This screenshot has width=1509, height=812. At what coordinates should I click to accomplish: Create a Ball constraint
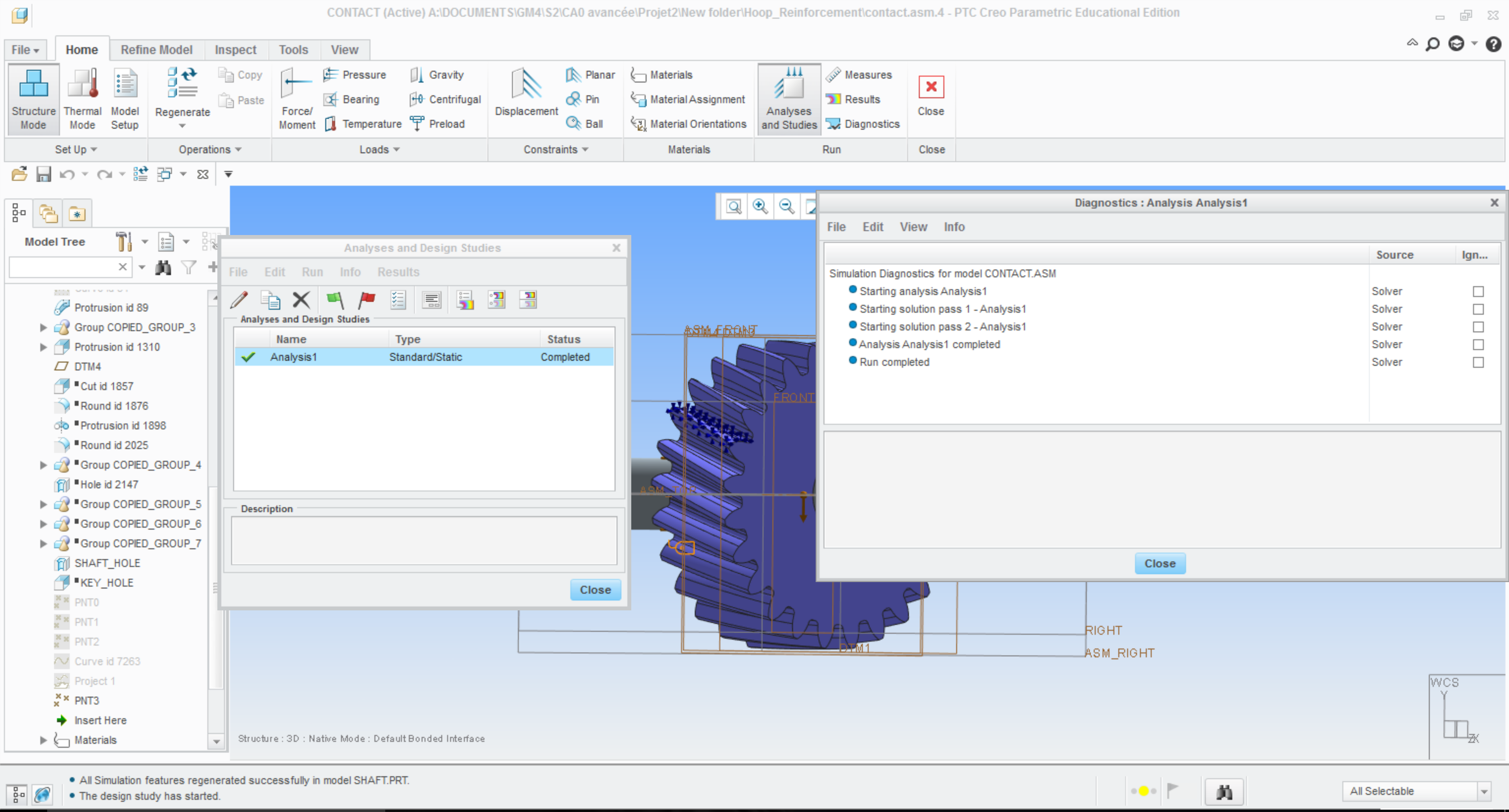point(584,124)
